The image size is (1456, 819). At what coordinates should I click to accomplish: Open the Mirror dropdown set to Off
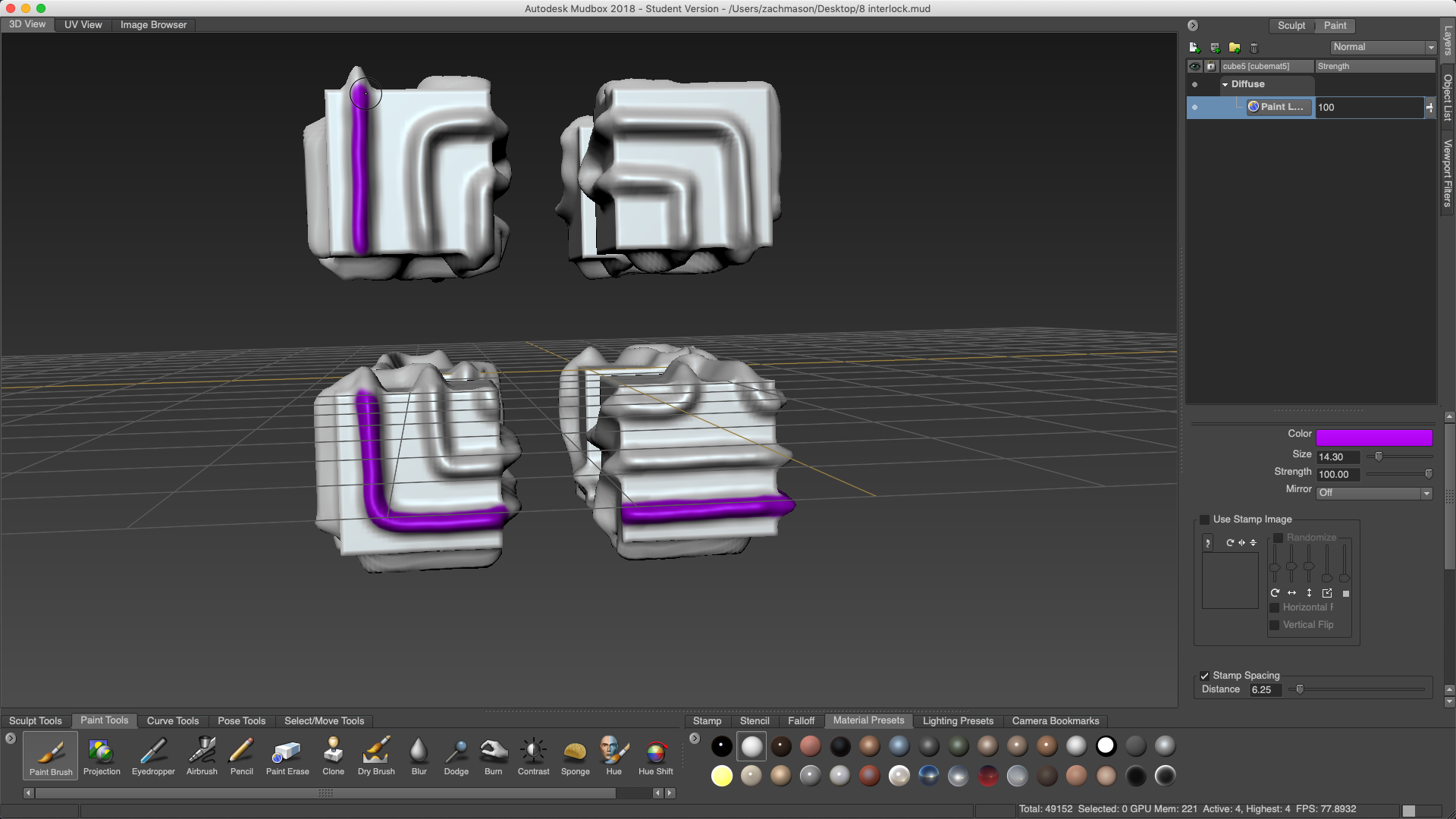tap(1374, 493)
